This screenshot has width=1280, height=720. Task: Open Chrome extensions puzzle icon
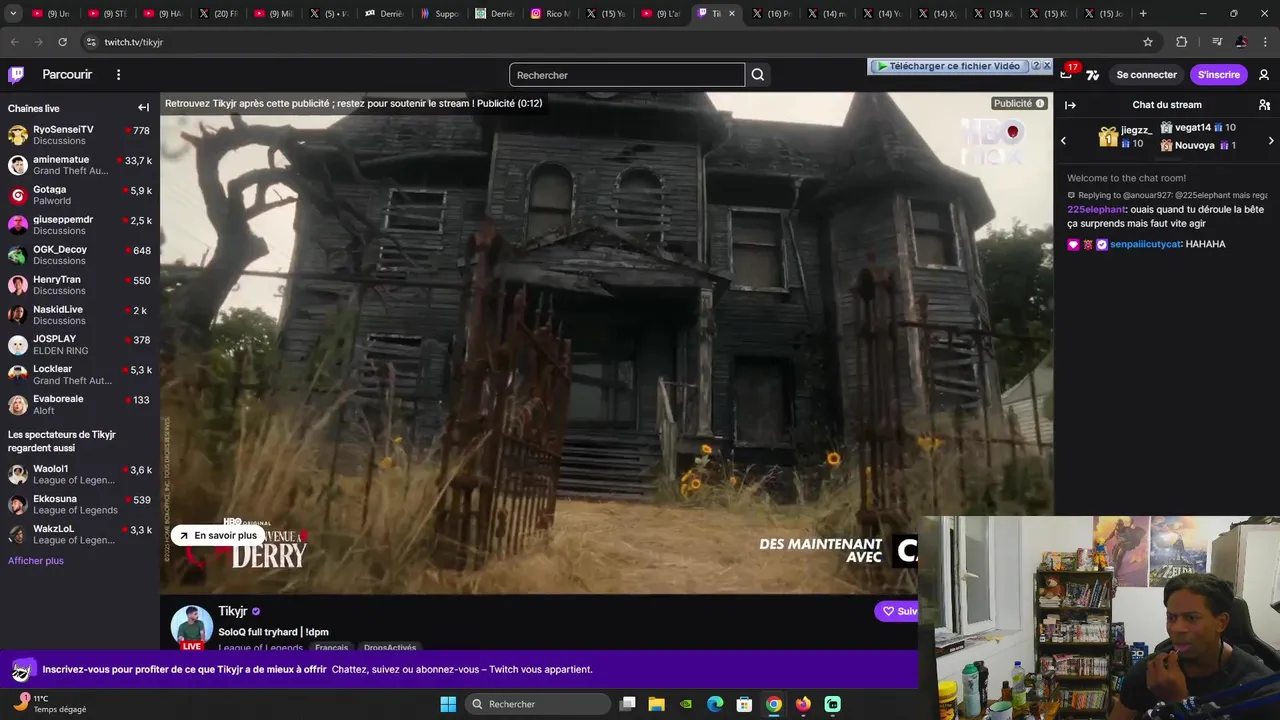click(x=1181, y=42)
